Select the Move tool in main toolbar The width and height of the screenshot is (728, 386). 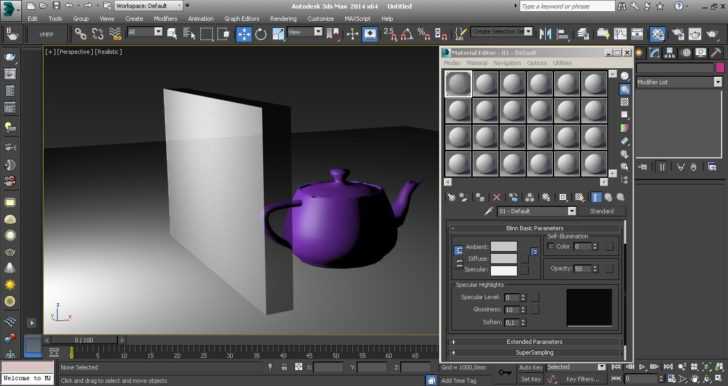(244, 34)
